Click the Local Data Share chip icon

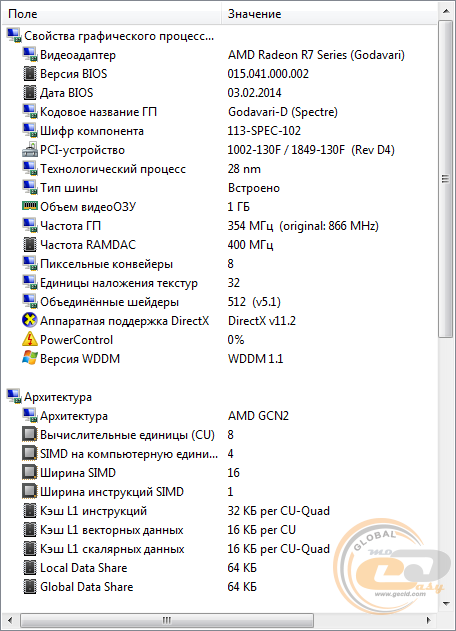tap(30, 567)
